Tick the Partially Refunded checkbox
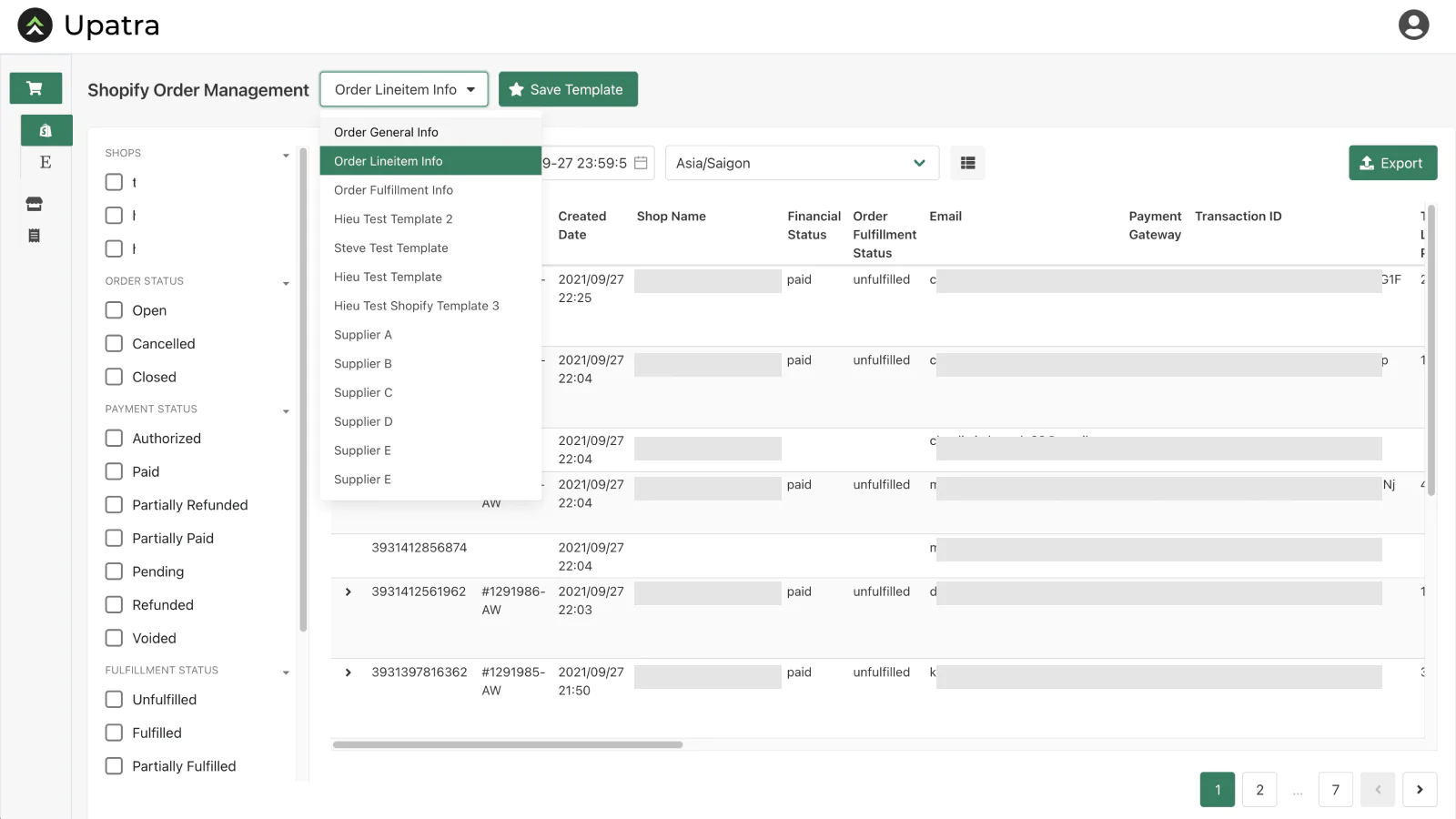 [114, 505]
